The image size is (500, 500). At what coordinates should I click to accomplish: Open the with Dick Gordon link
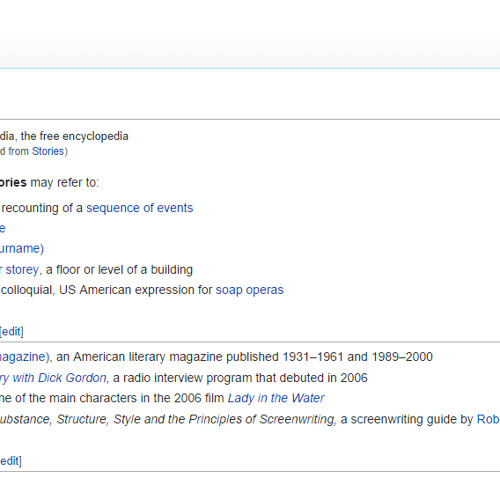point(53,378)
